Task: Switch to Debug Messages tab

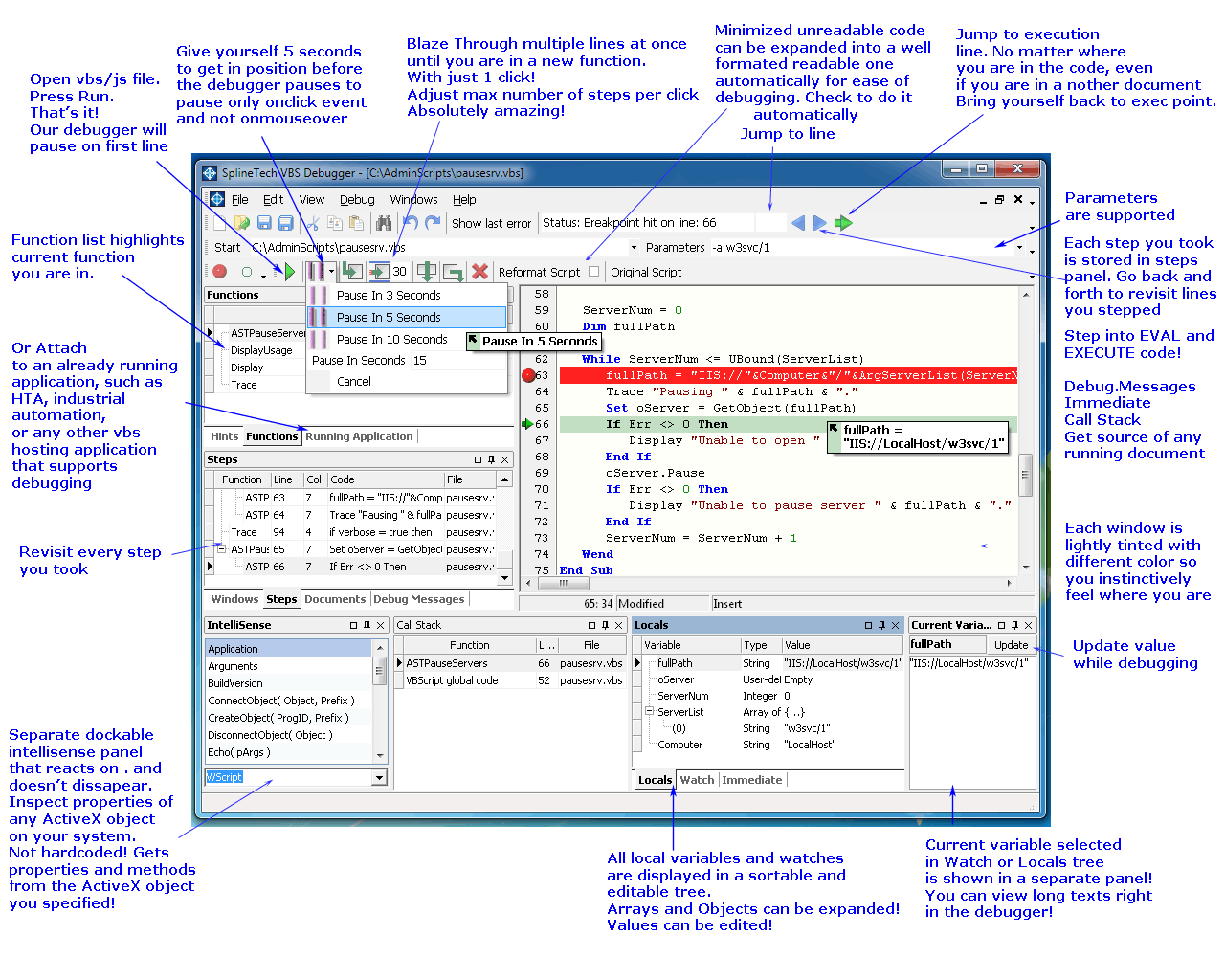Action: (419, 599)
